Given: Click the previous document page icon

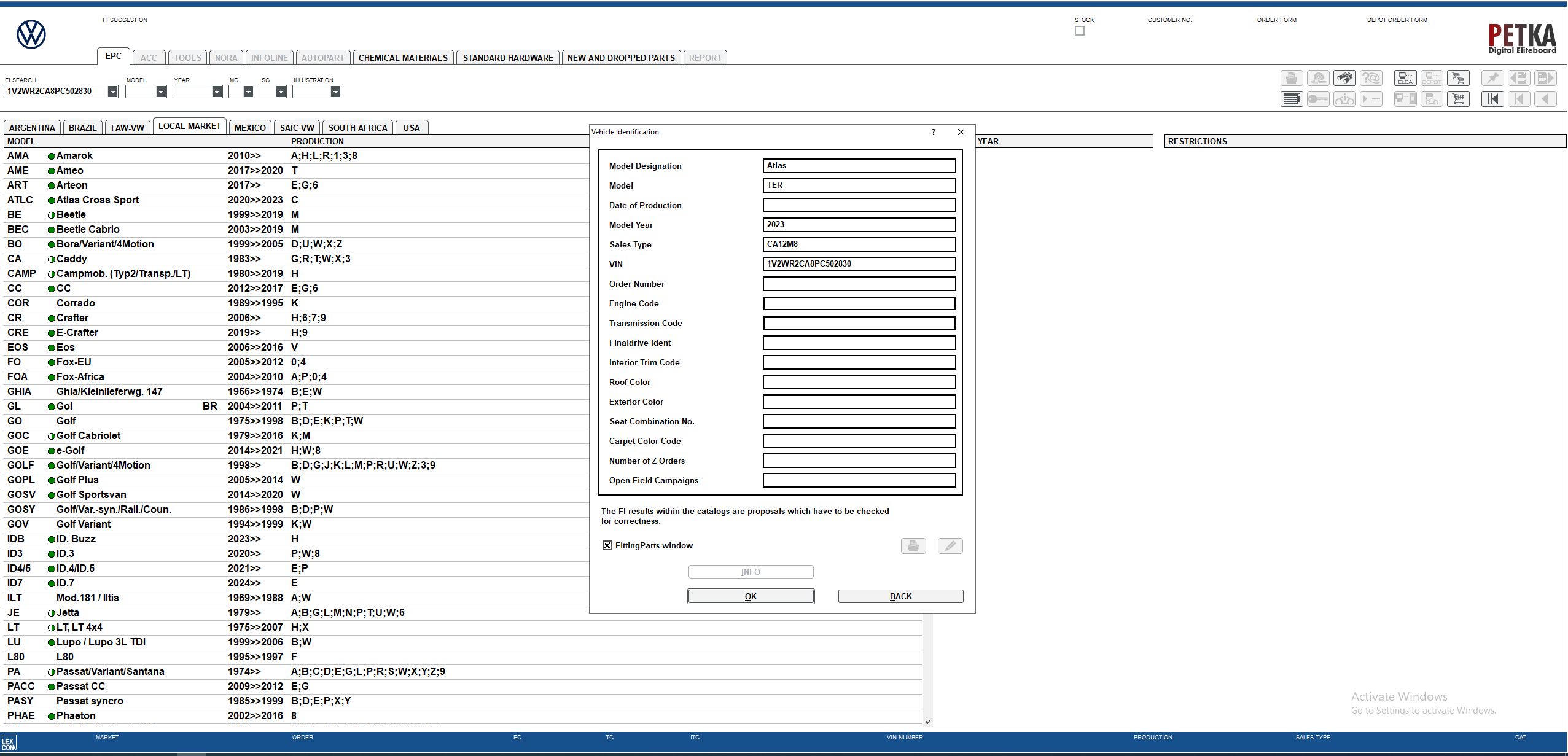Looking at the screenshot, I should pyautogui.click(x=1519, y=78).
